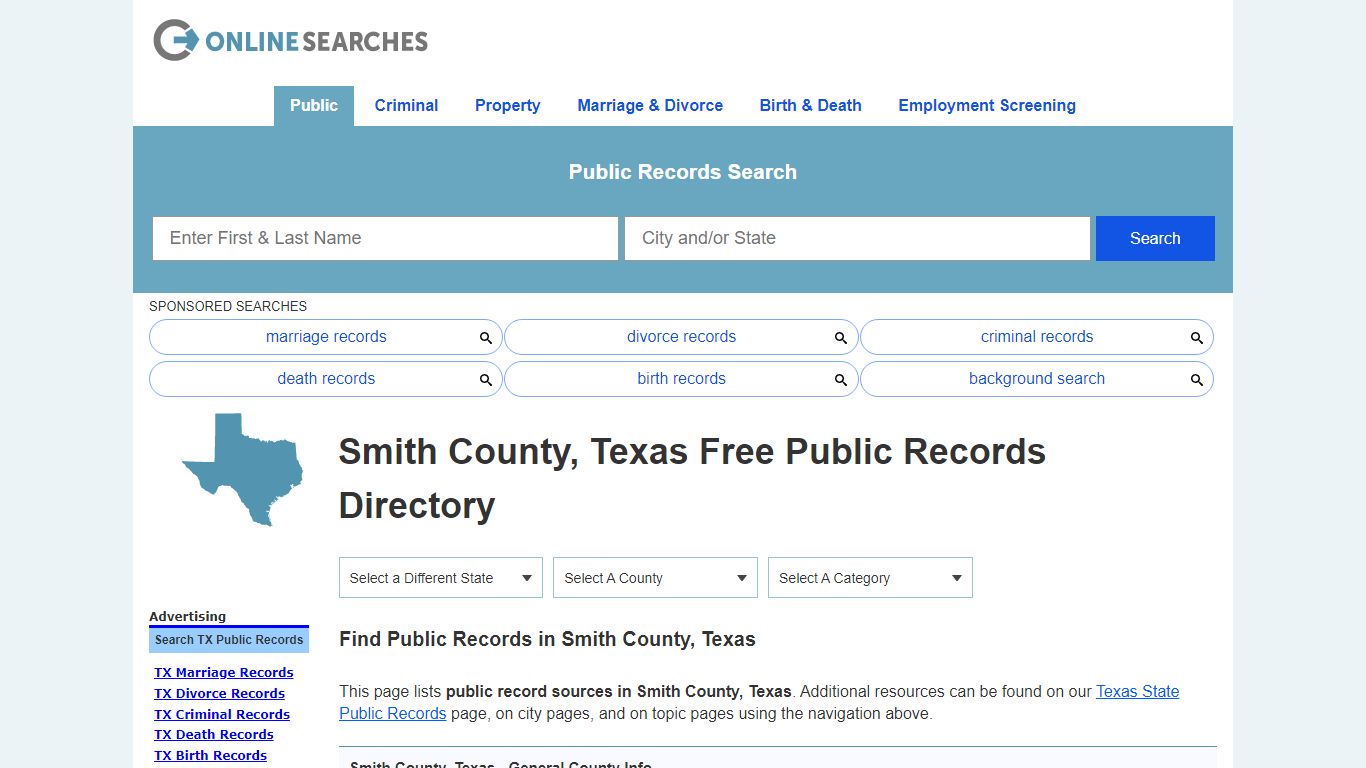The image size is (1366, 768).
Task: Expand the Select a Different State dropdown
Action: (x=441, y=578)
